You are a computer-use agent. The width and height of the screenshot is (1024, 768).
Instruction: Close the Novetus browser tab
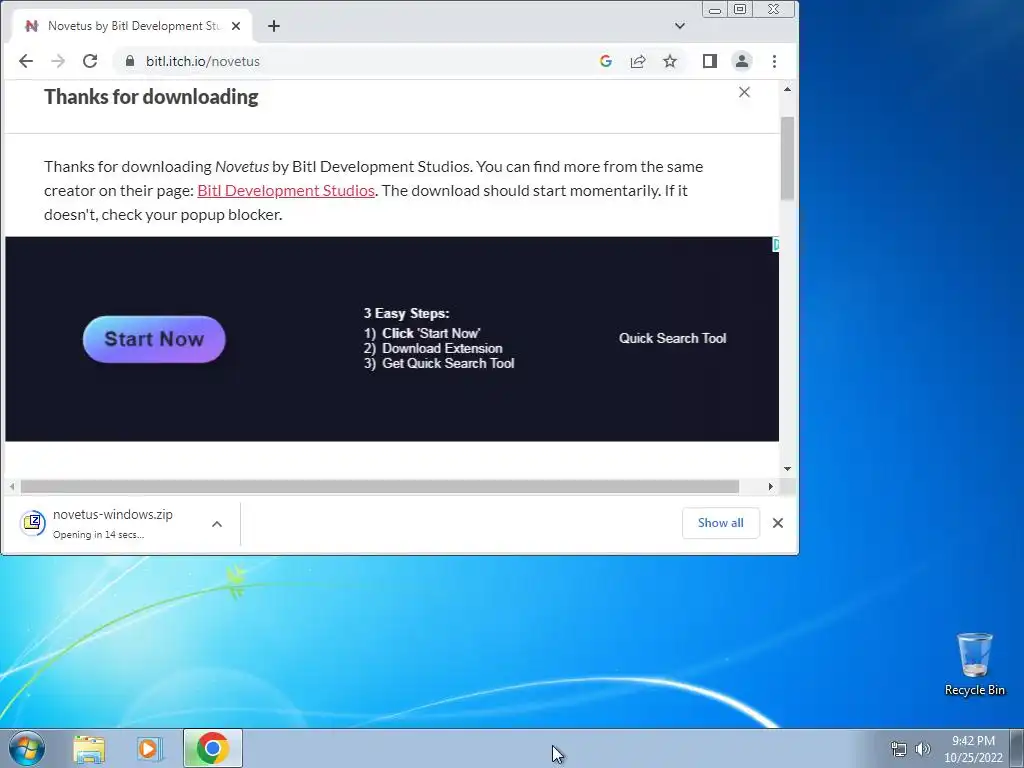(x=236, y=26)
